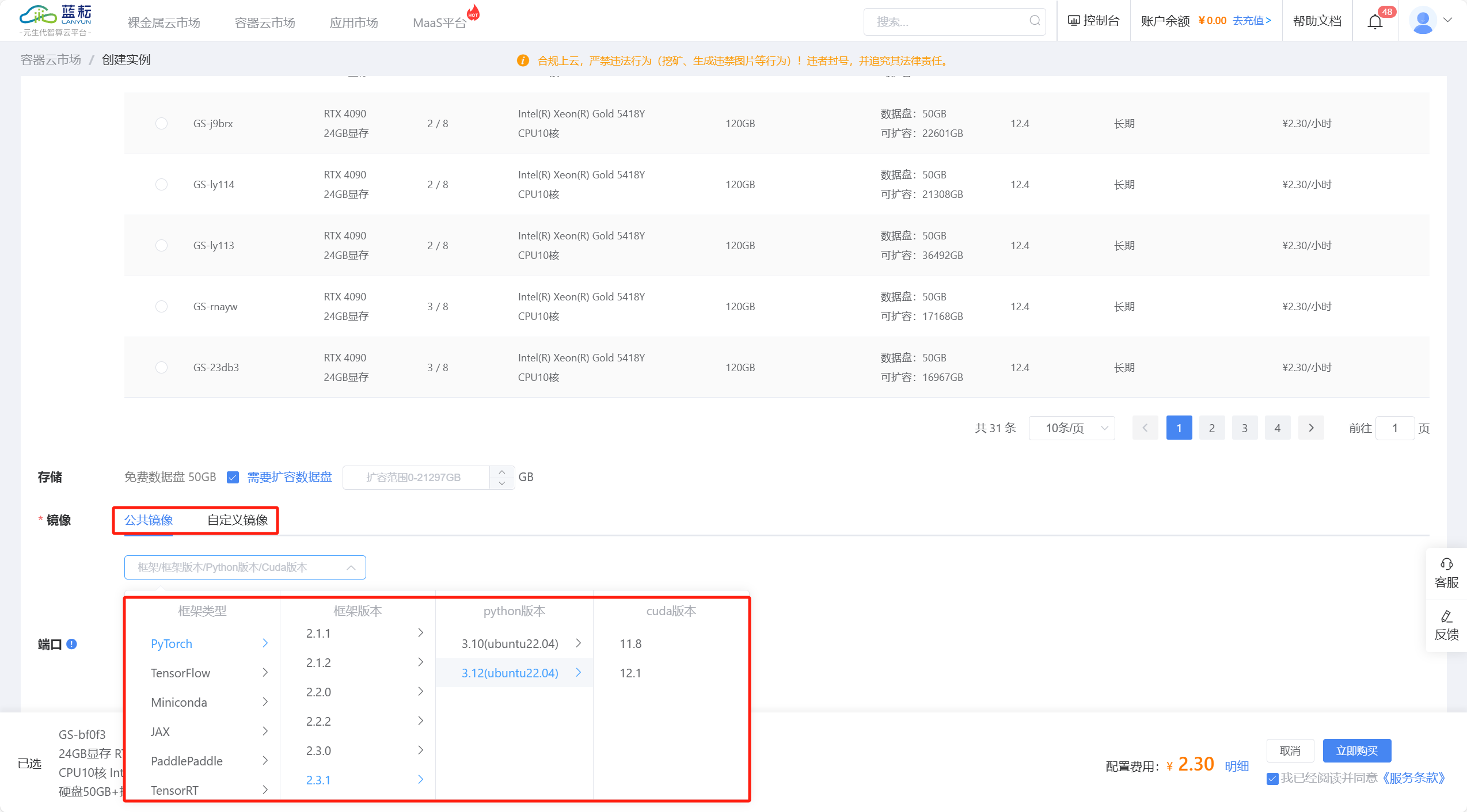Screen dimensions: 1467x812
Task: Click the 前往 page number input
Action: coord(1394,428)
